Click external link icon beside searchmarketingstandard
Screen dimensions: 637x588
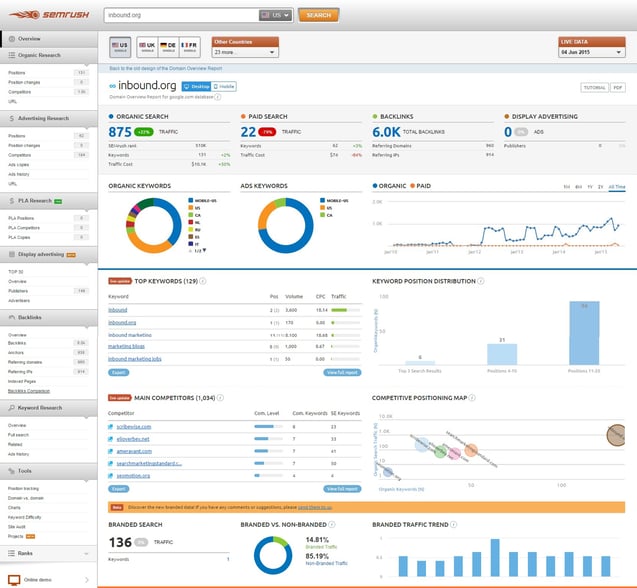point(110,464)
